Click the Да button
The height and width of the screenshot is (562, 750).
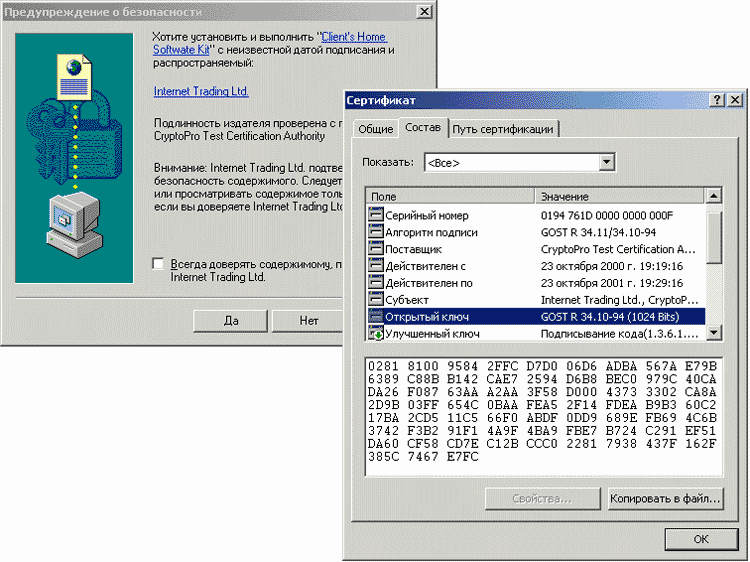[231, 320]
